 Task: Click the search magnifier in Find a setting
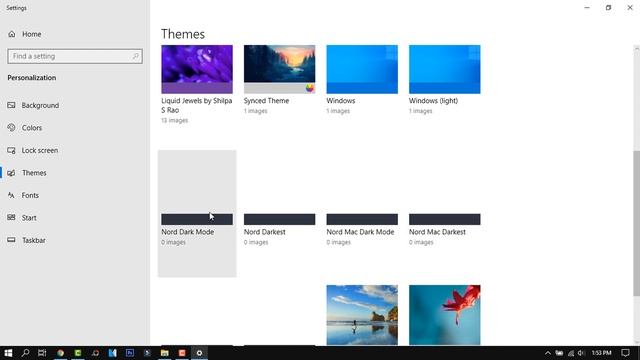(136, 56)
